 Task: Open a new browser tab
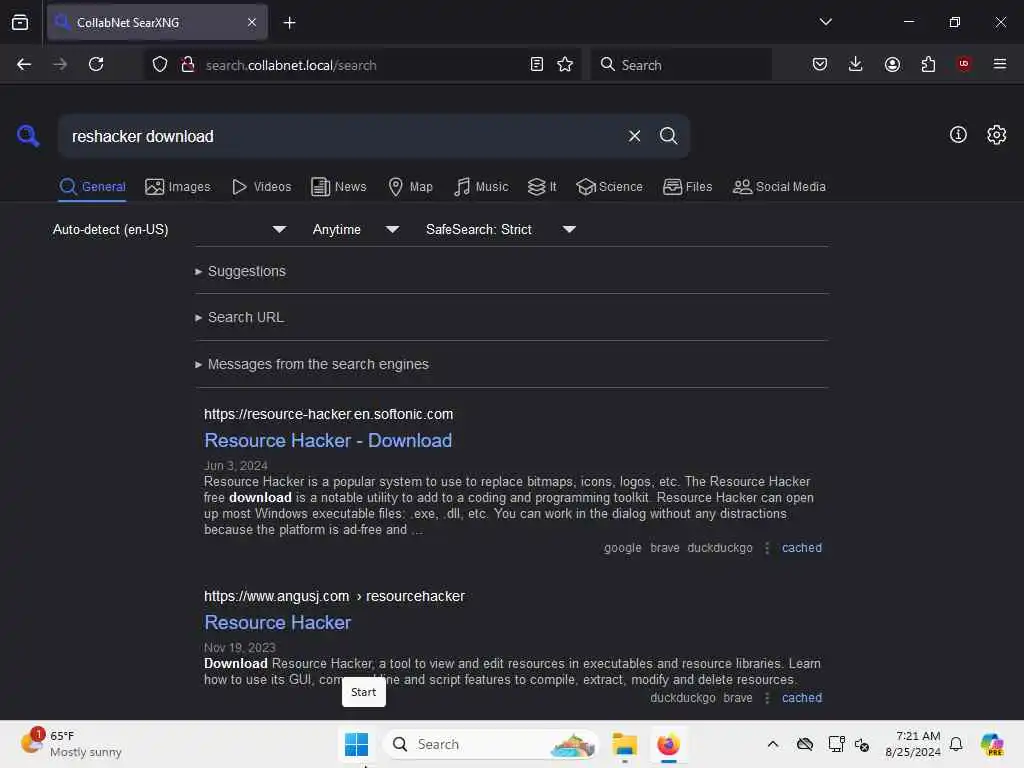click(289, 23)
